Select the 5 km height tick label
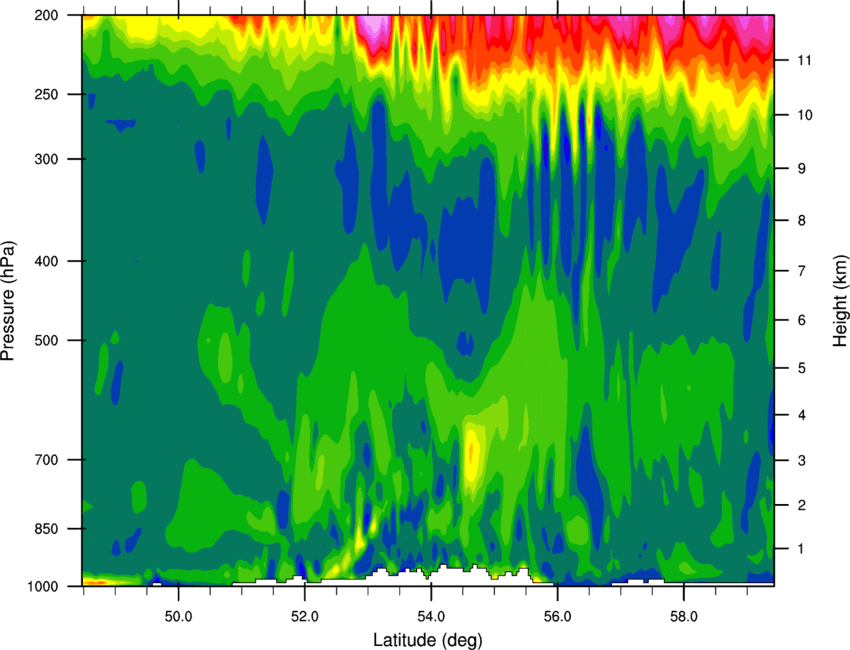This screenshot has width=850, height=650. click(x=801, y=368)
